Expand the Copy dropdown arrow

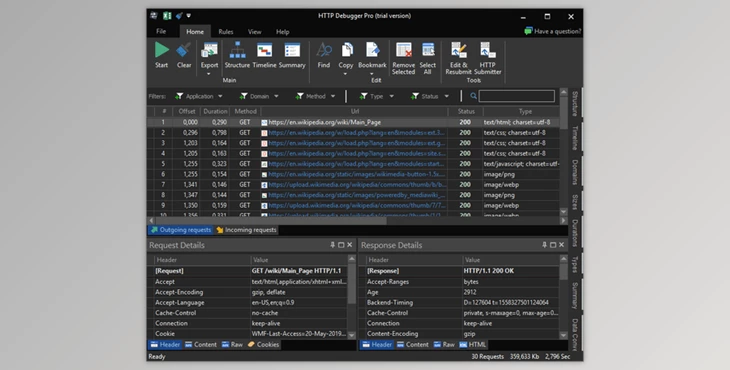(x=345, y=74)
